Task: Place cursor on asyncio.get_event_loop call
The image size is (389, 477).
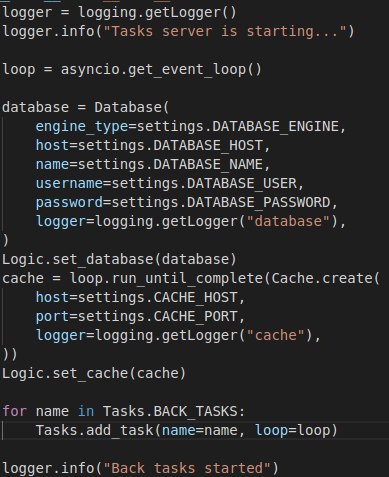Action: [161, 70]
